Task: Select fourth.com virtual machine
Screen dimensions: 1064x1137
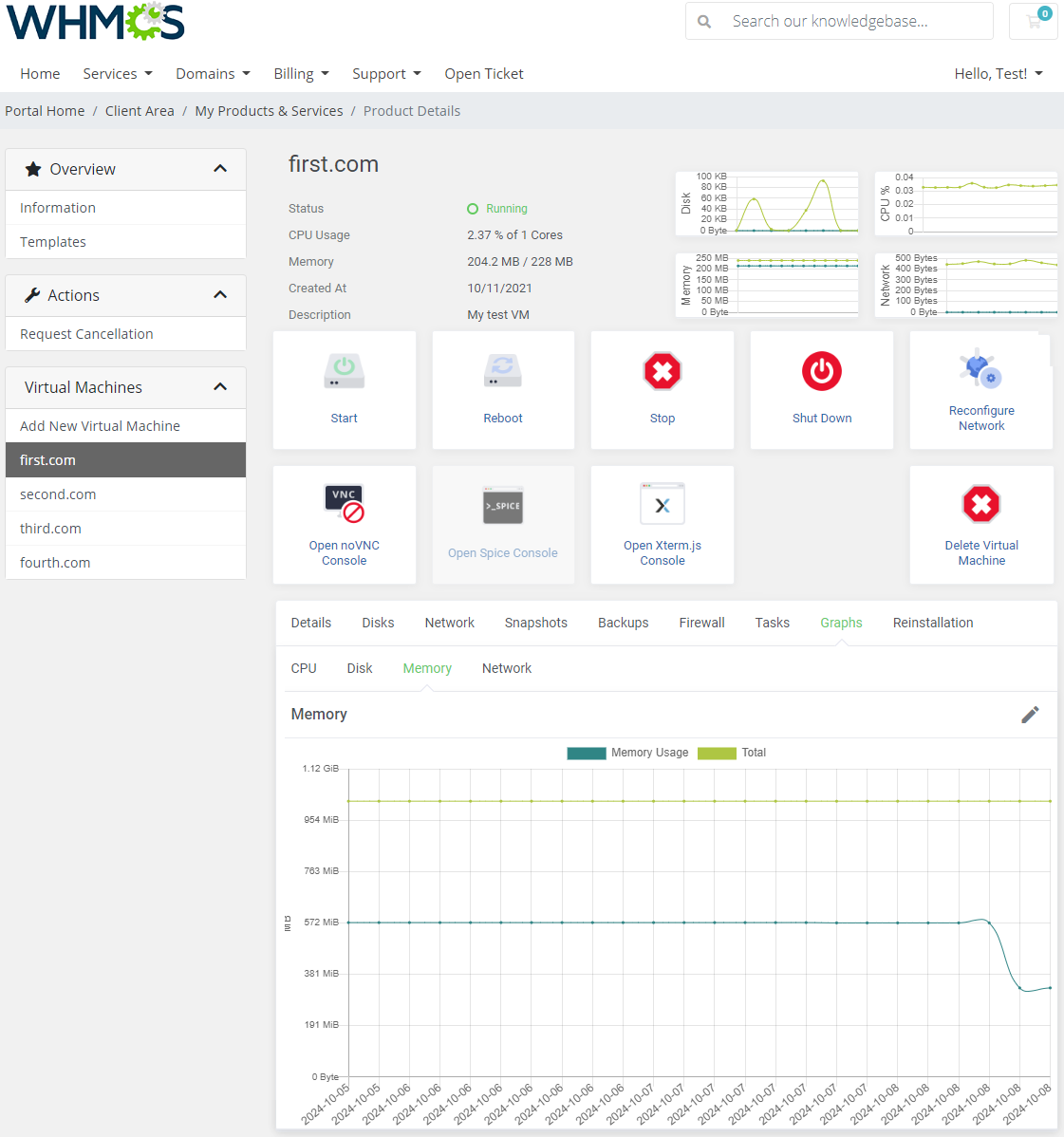Action: [x=125, y=563]
